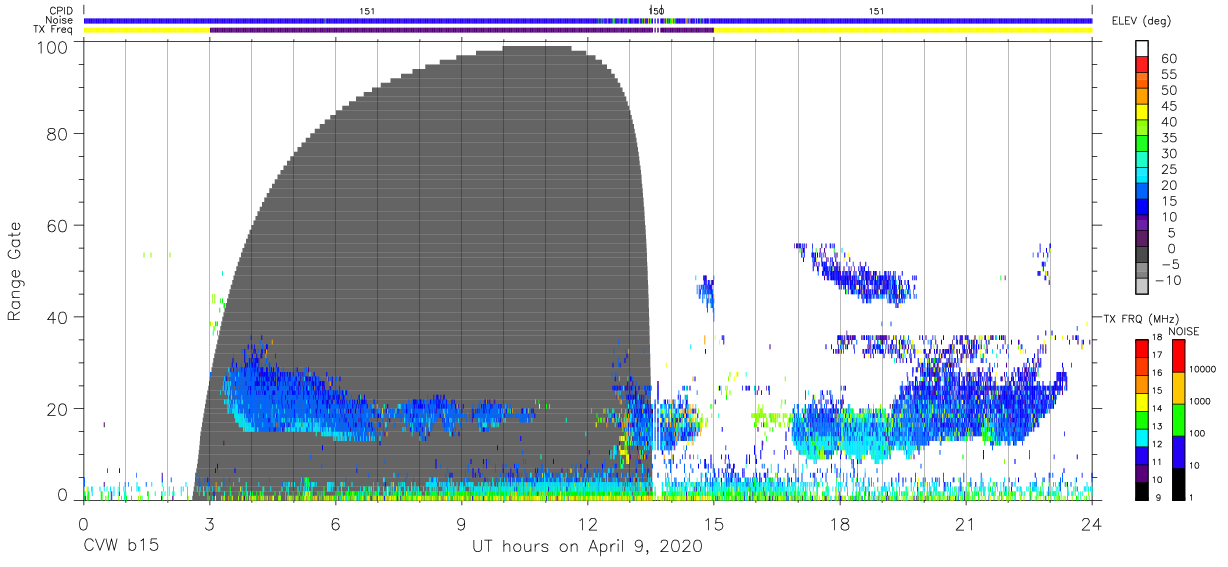The height and width of the screenshot is (567, 1228).
Task: Pick the black segment of TX FRQ colorbar
Action: [1141, 489]
